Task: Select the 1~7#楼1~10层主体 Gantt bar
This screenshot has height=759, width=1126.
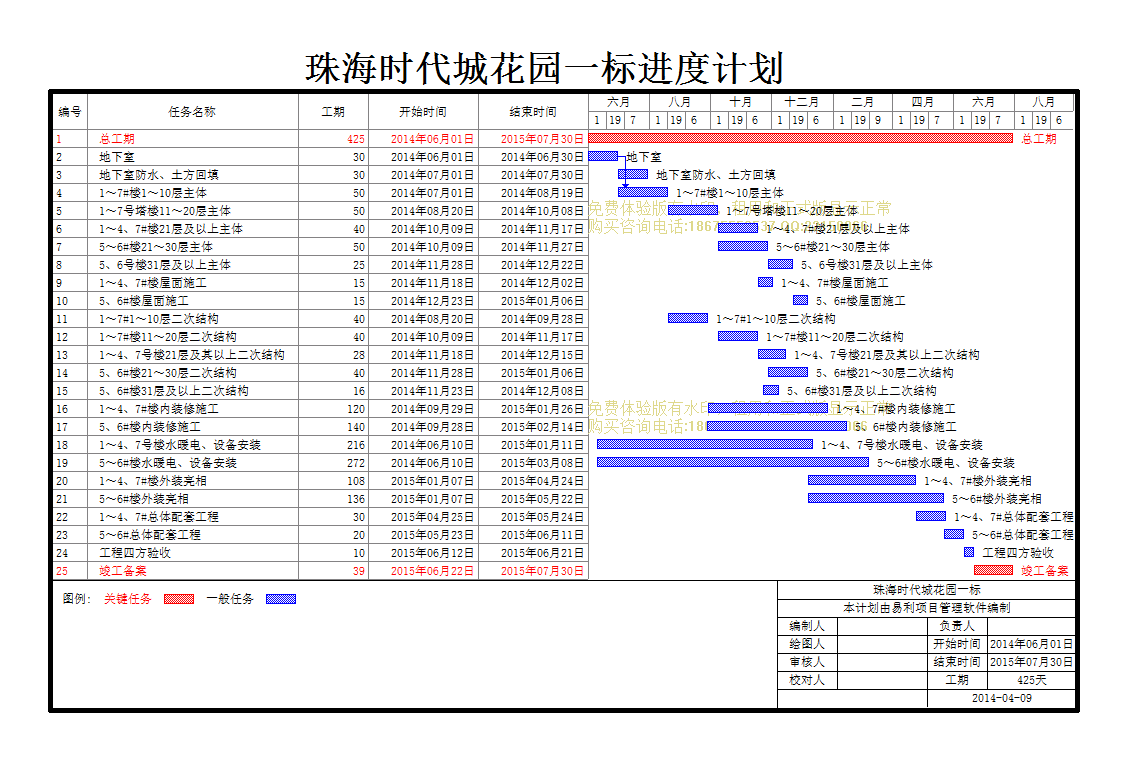Action: 643,192
